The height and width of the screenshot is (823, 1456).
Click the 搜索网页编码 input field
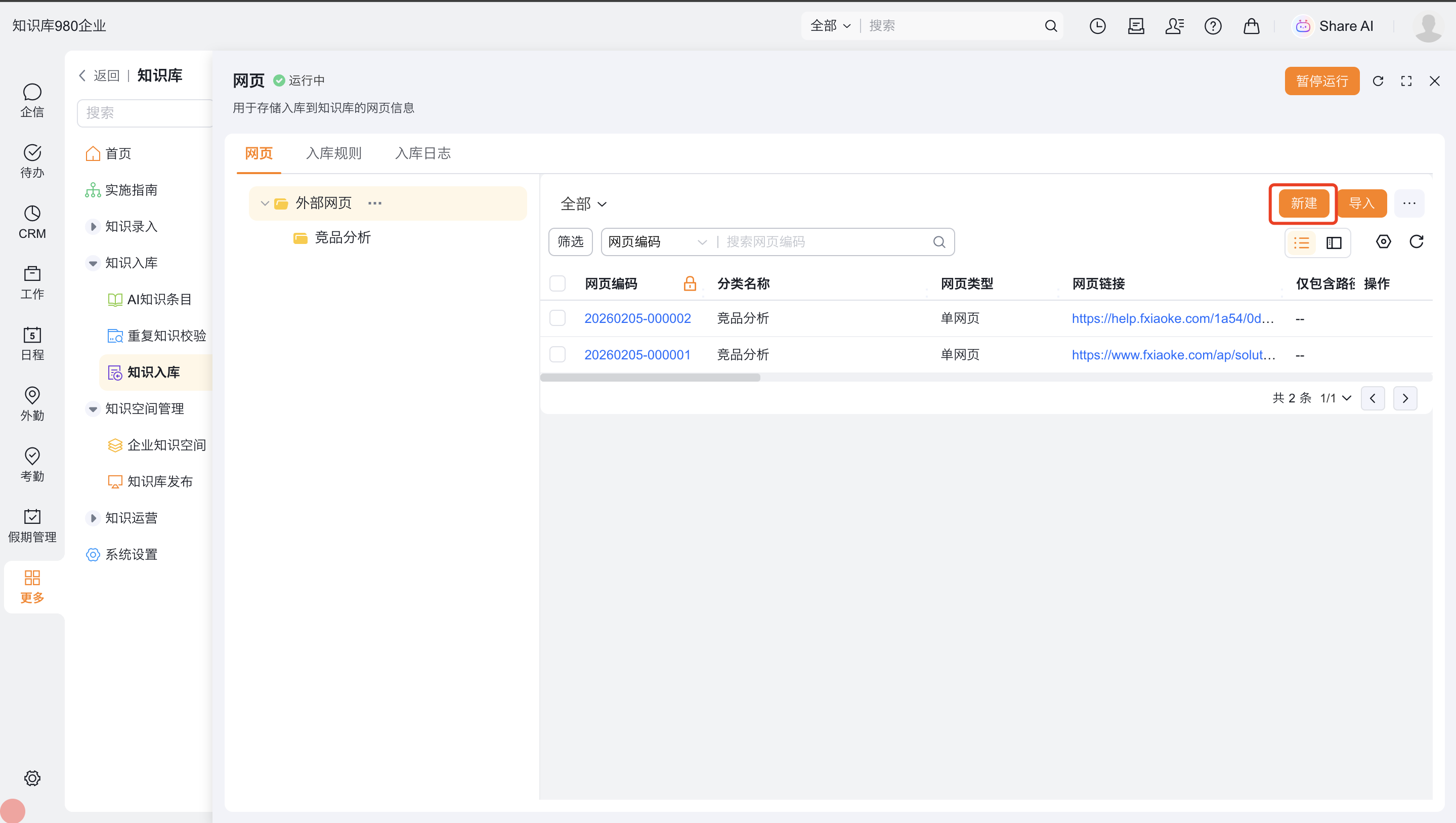825,242
